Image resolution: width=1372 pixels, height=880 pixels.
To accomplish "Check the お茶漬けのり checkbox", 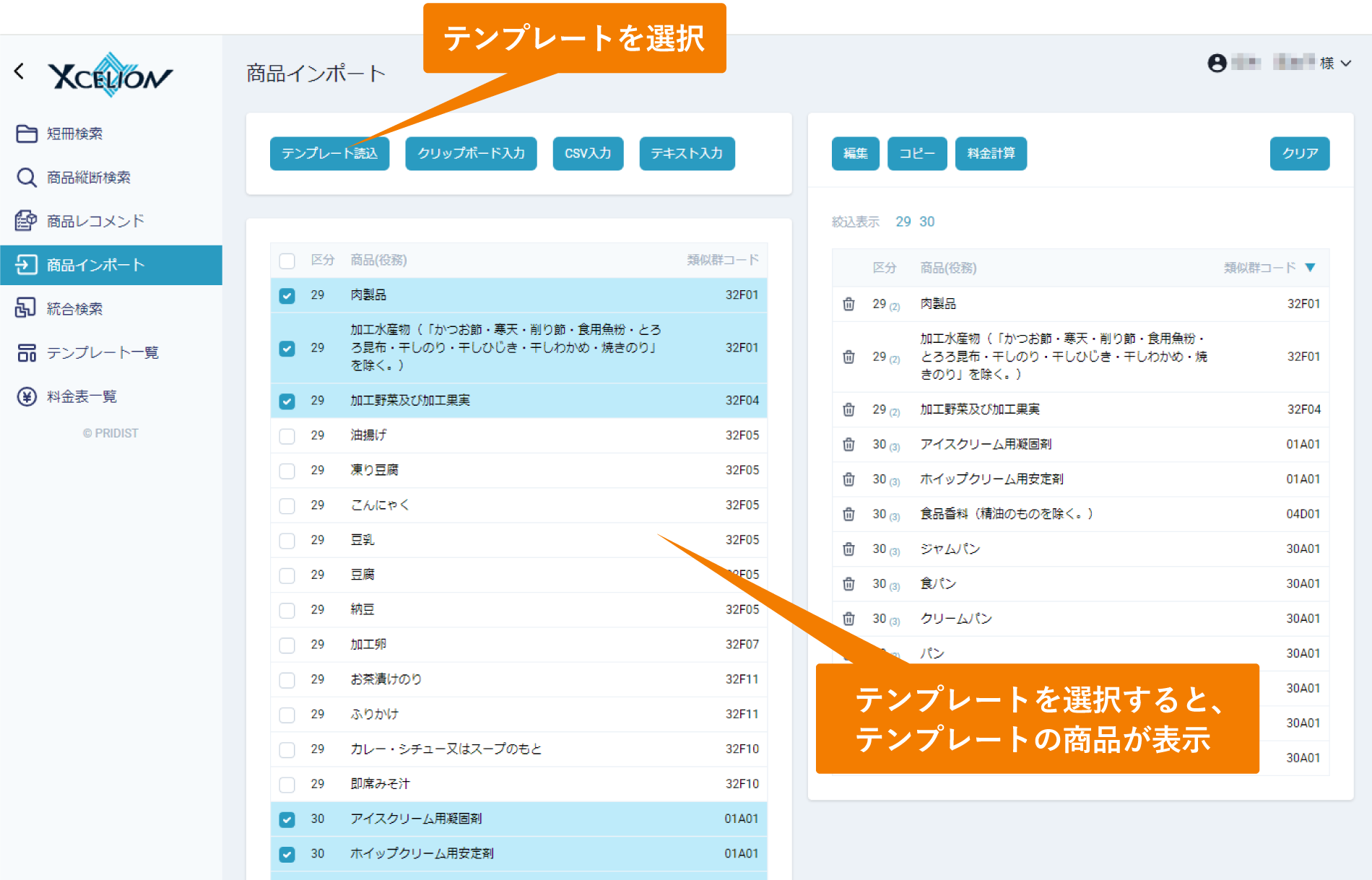I will coord(287,679).
